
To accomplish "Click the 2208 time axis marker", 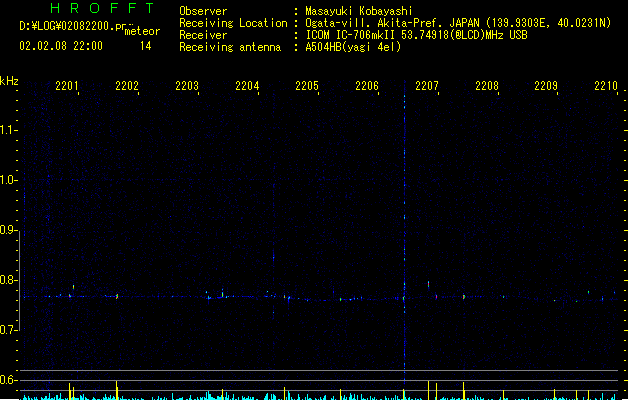I will pos(487,86).
